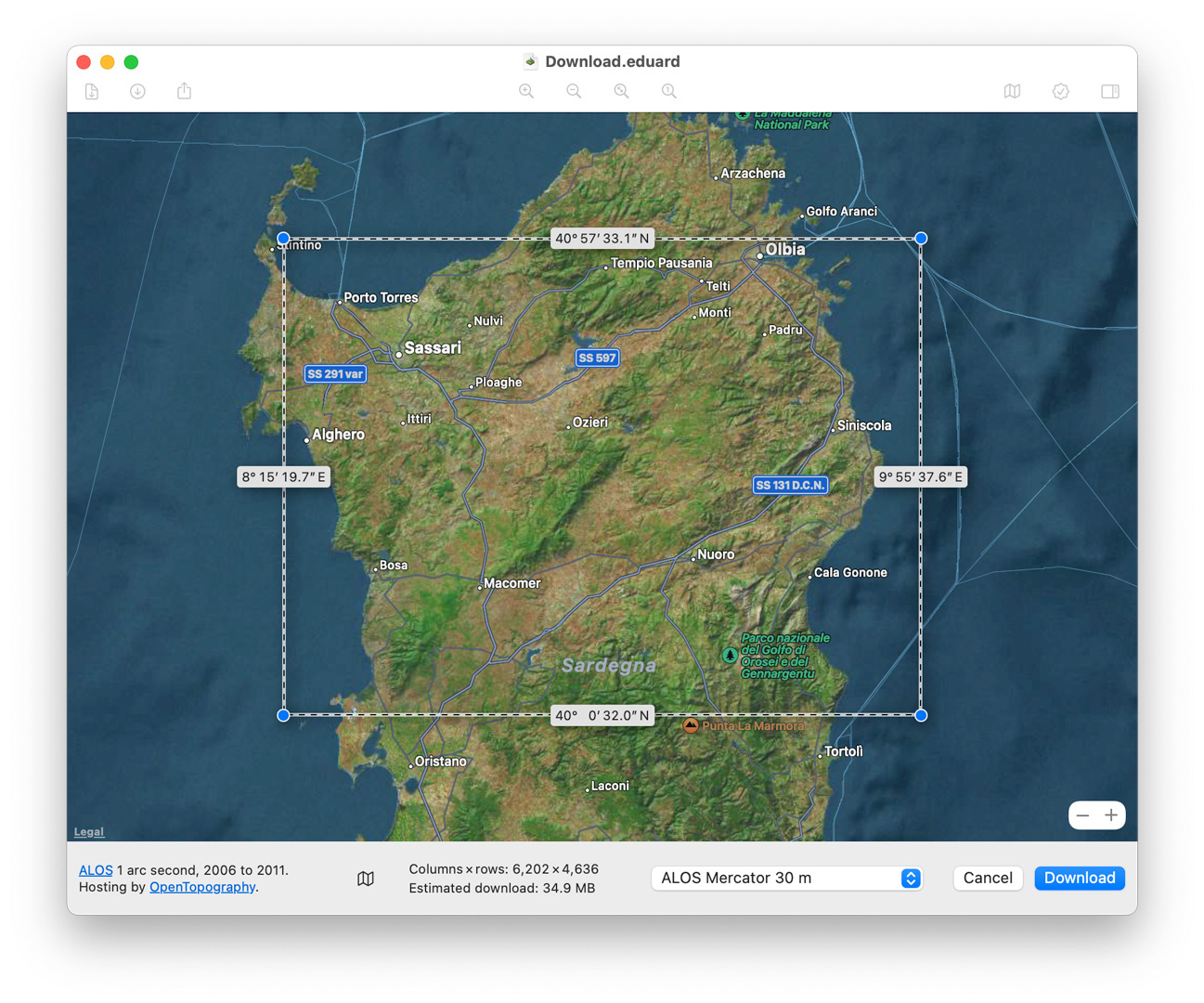Open the Share icon in the toolbar

pos(184,91)
